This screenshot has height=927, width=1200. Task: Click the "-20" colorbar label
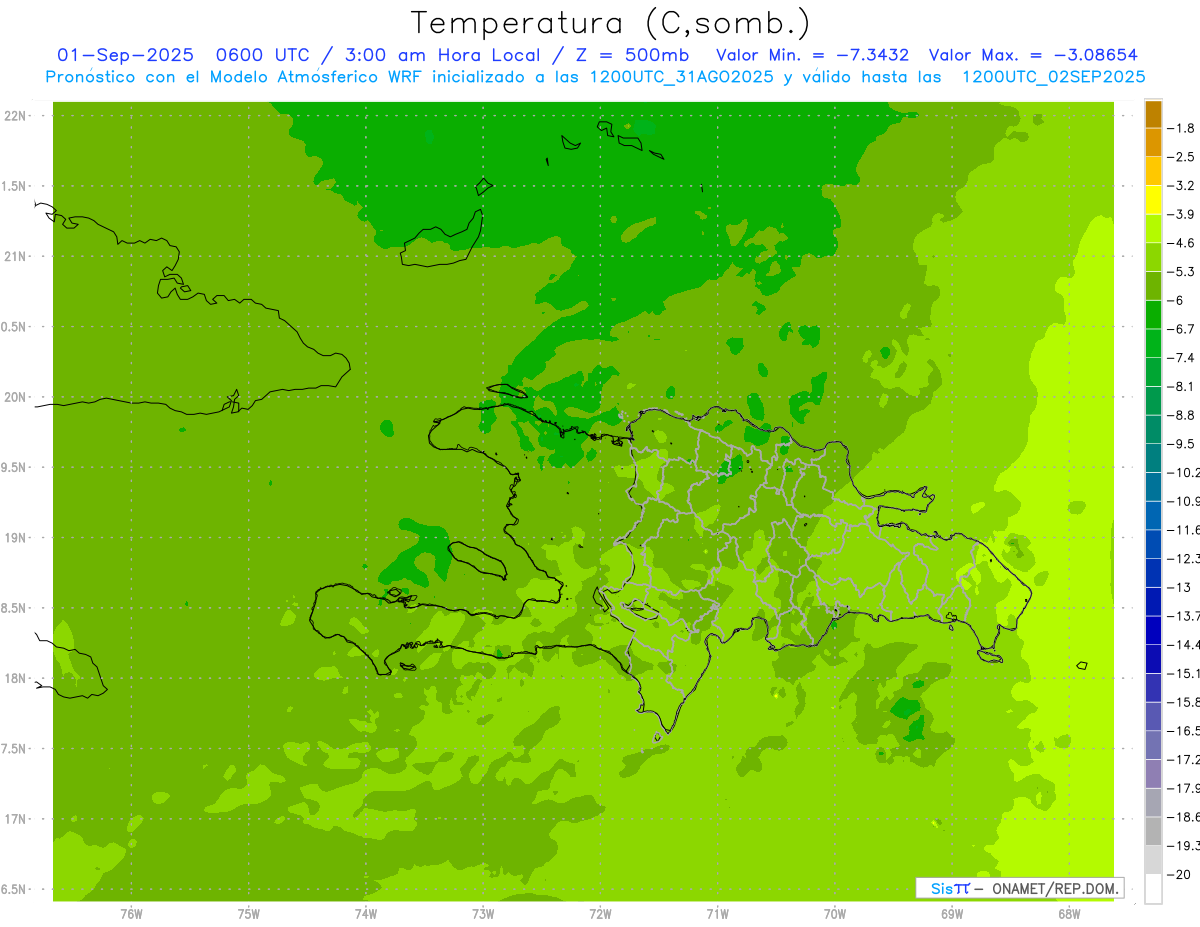pos(1181,874)
